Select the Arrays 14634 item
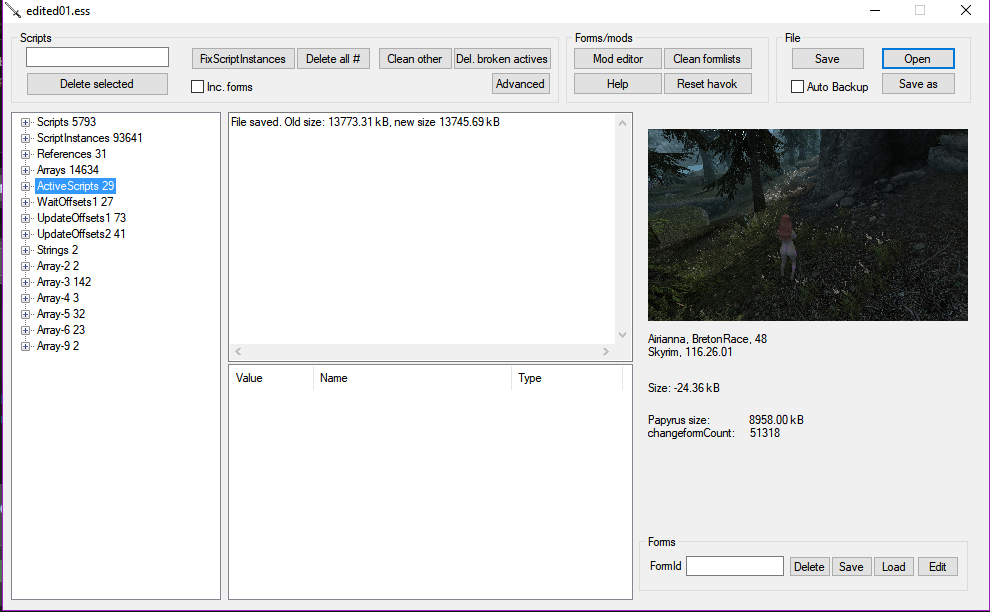Screen dimensions: 990x612 coord(68,170)
